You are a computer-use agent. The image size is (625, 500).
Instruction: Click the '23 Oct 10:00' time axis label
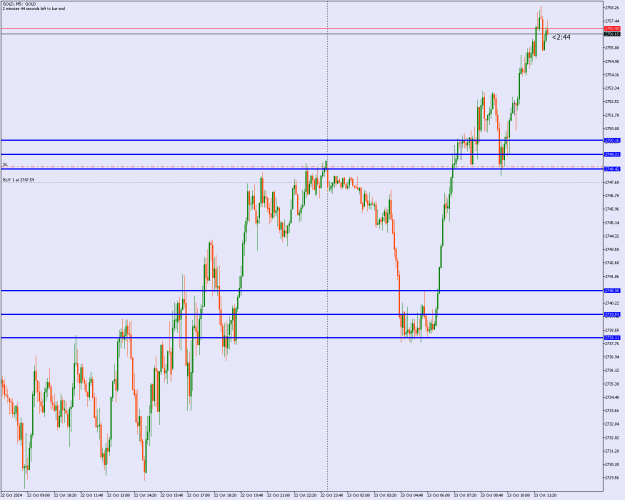(519, 496)
